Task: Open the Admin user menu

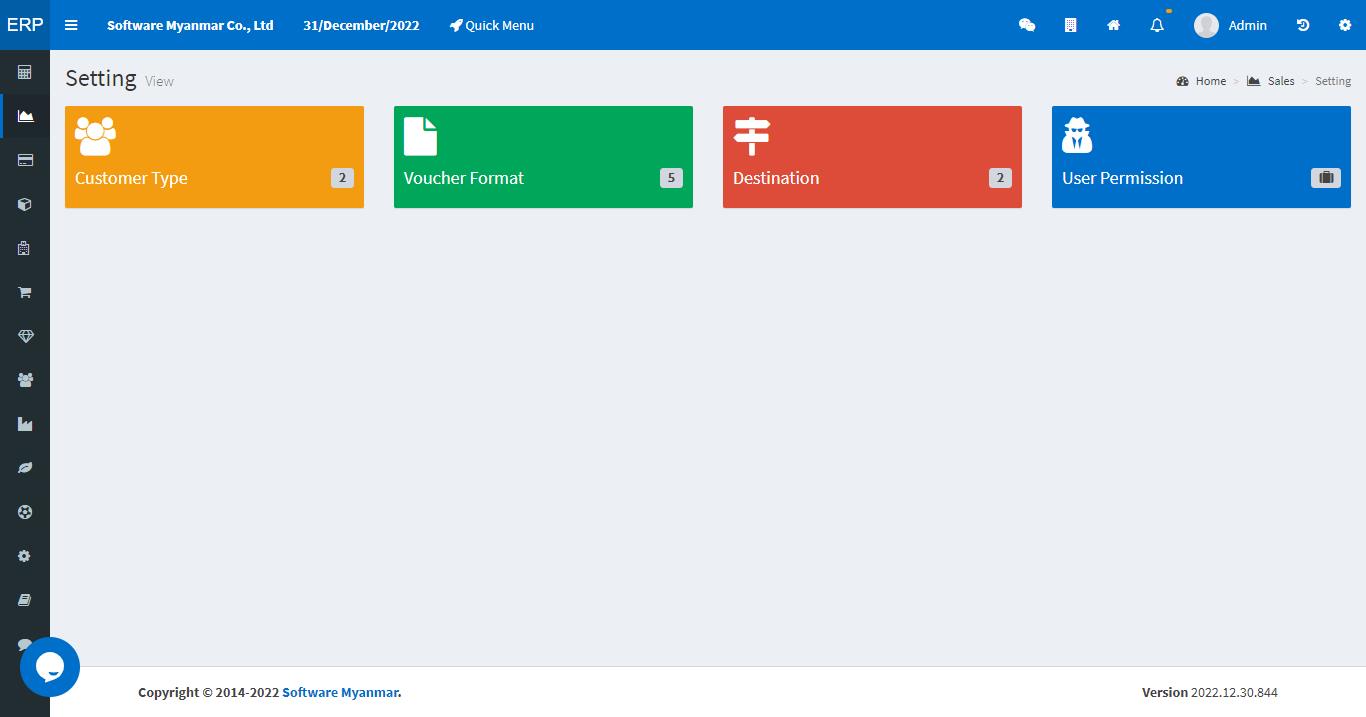Action: [1230, 25]
